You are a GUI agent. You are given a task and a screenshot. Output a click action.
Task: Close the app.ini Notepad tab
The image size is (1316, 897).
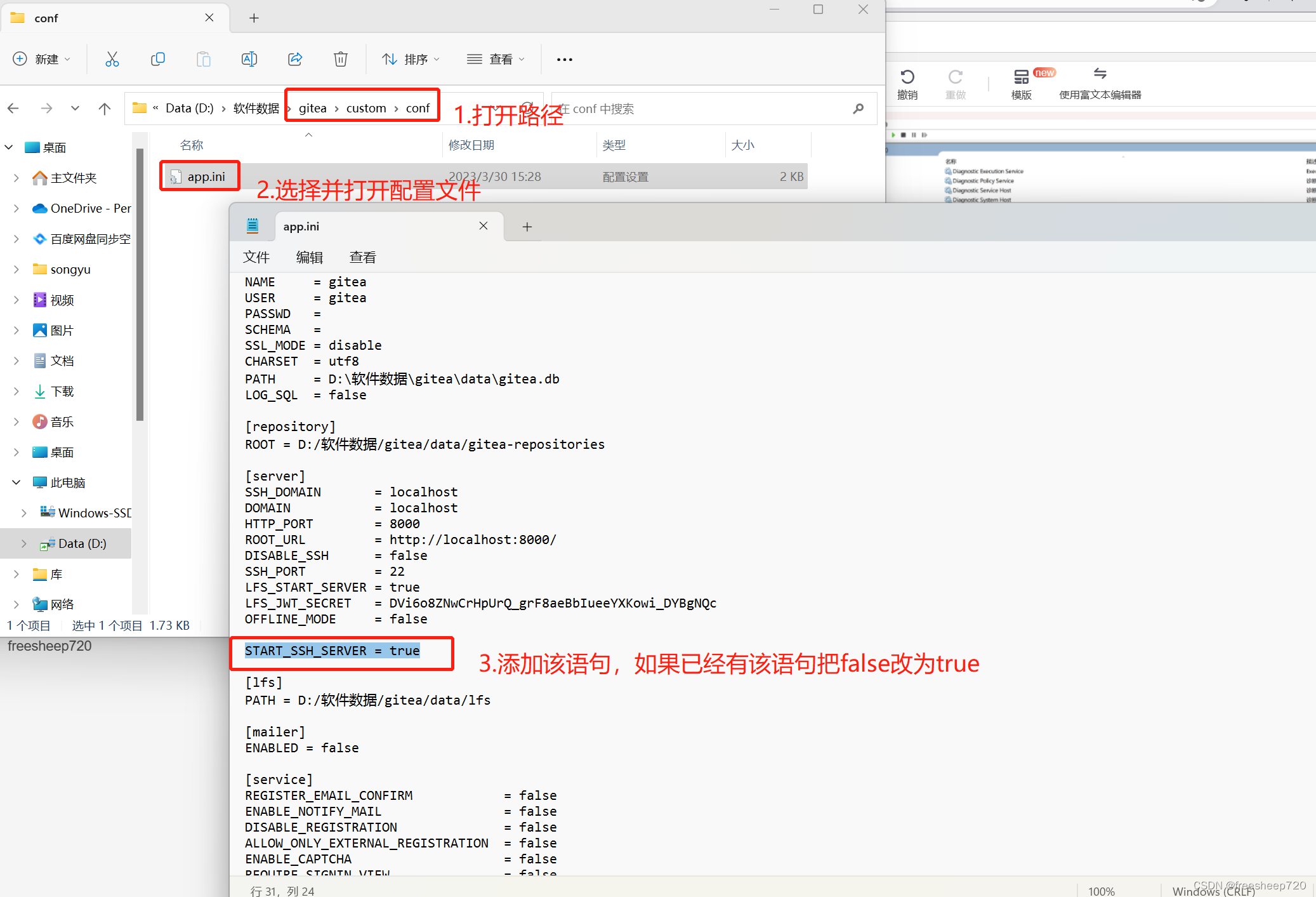(484, 226)
